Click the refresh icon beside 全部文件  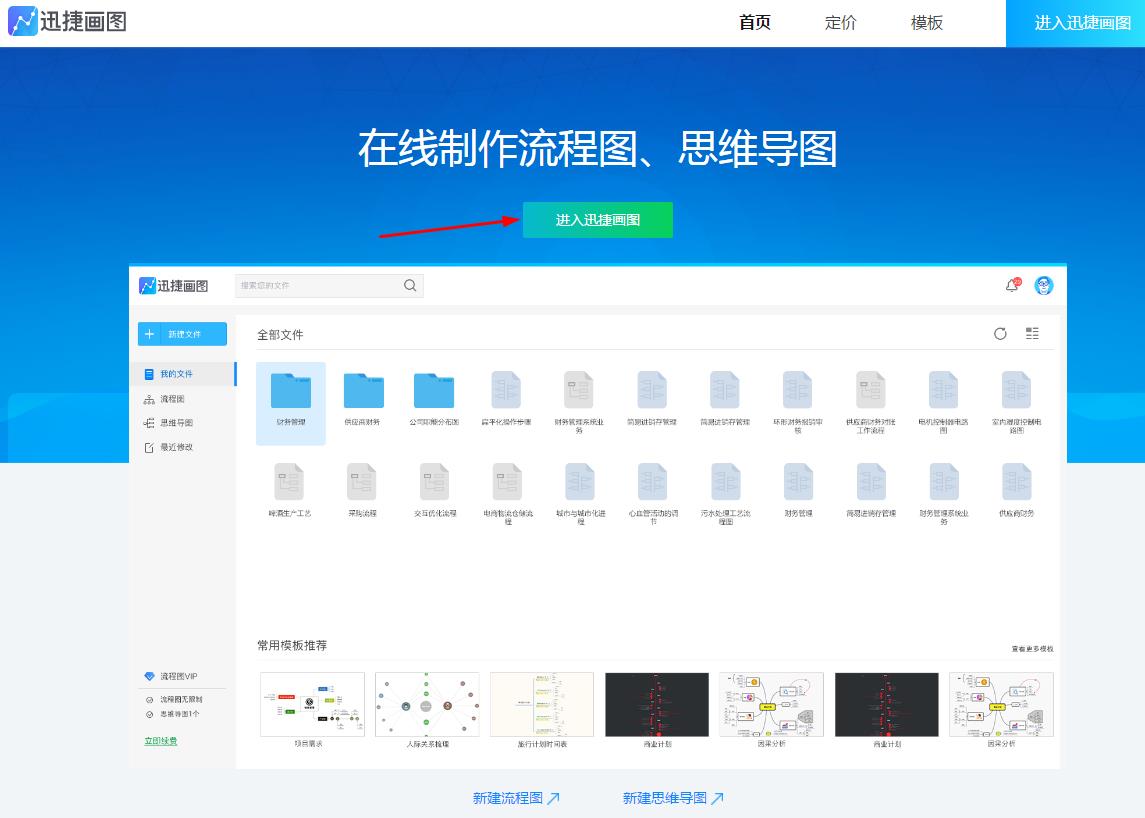(1000, 334)
